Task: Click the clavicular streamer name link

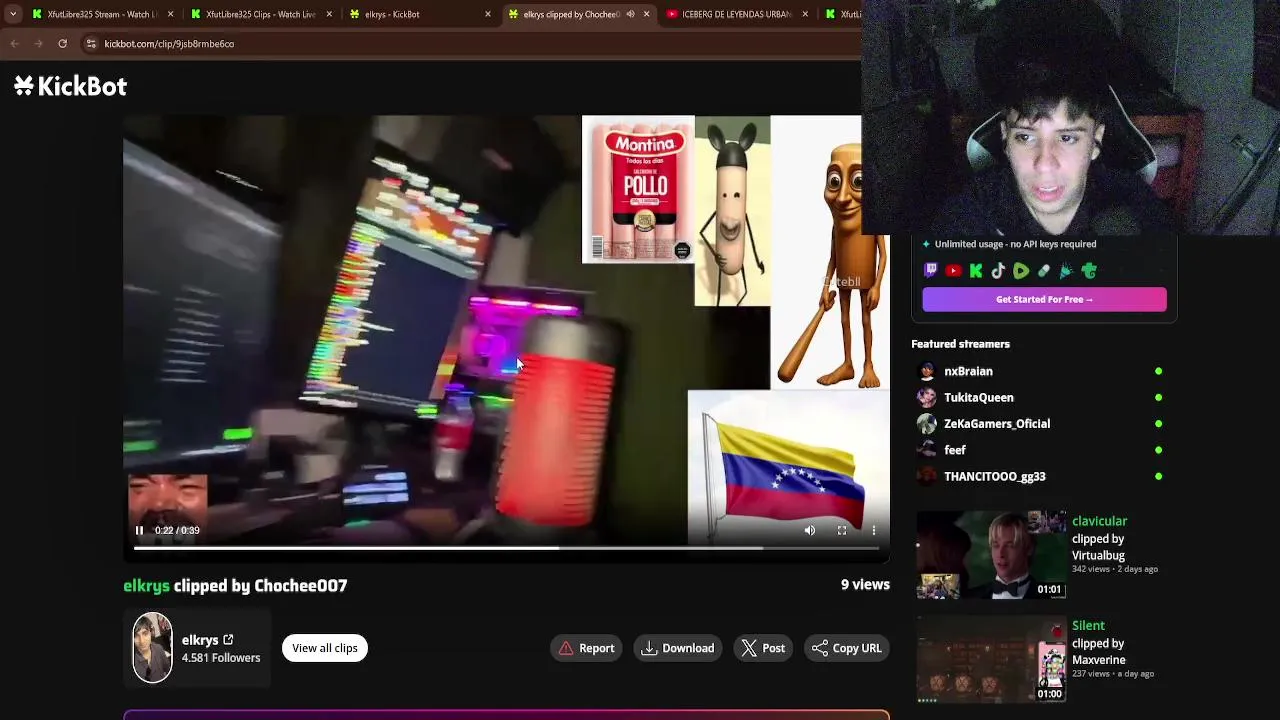Action: tap(1099, 521)
